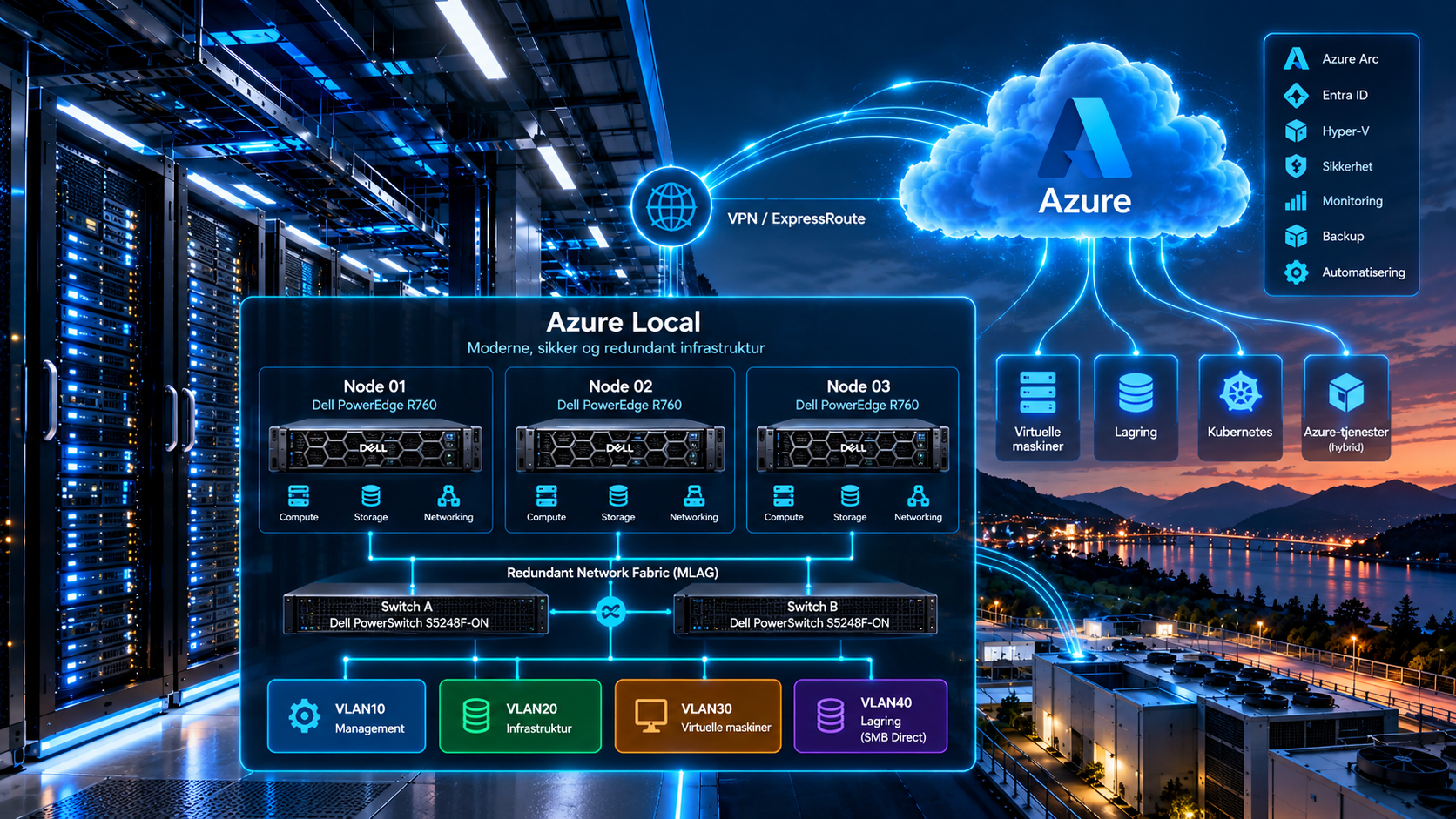Click the Azure-tjenester (hybrid) cube icon

(x=1345, y=393)
